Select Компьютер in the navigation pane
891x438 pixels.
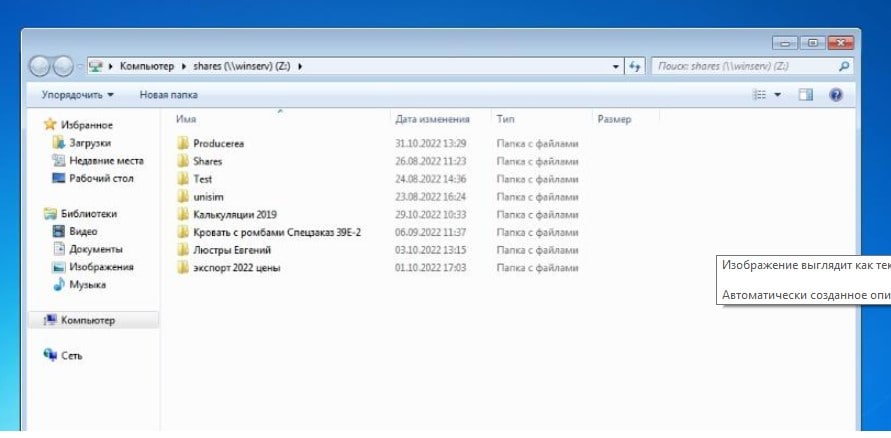click(94, 320)
